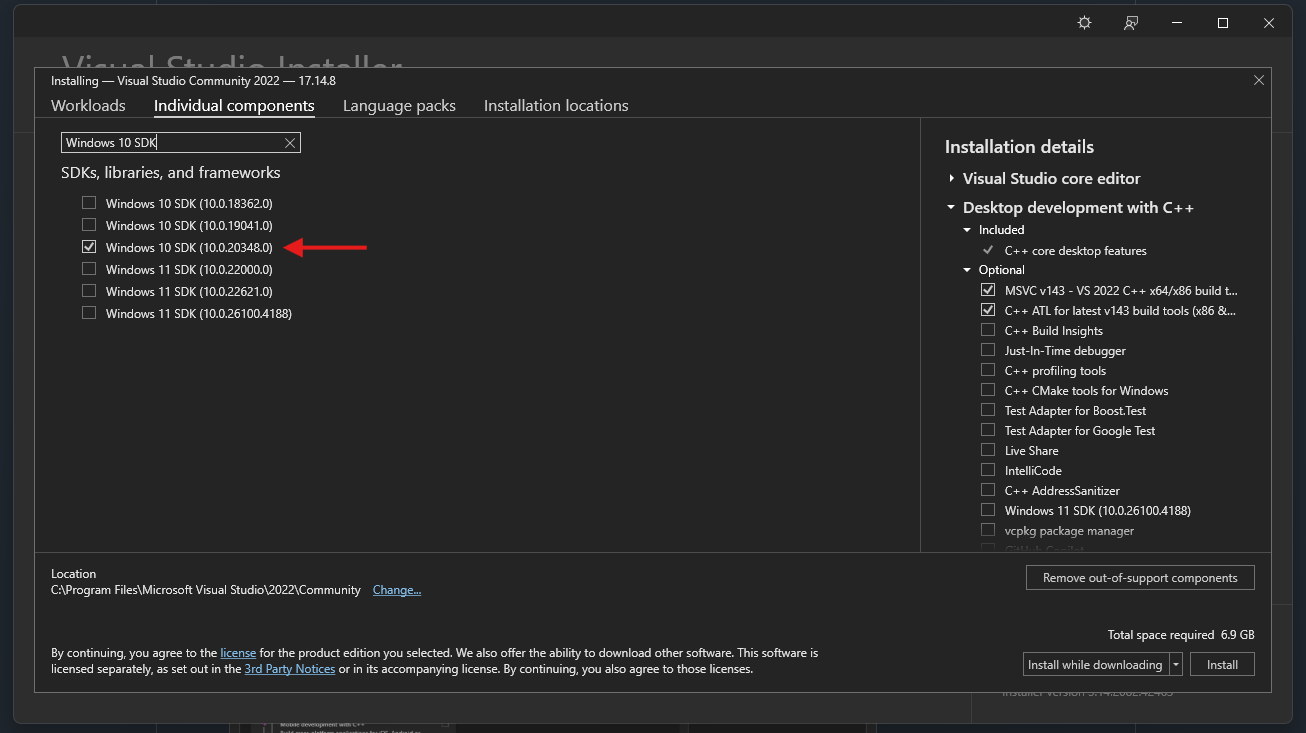Image resolution: width=1306 pixels, height=733 pixels.
Task: Enable IntelliCode option
Action: 988,470
